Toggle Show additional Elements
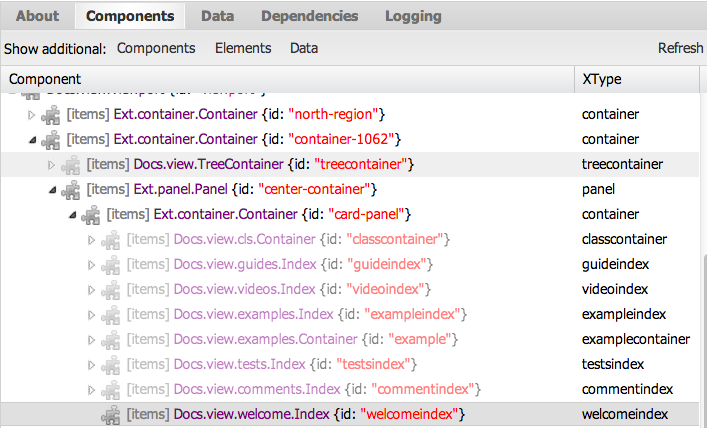 [243, 48]
